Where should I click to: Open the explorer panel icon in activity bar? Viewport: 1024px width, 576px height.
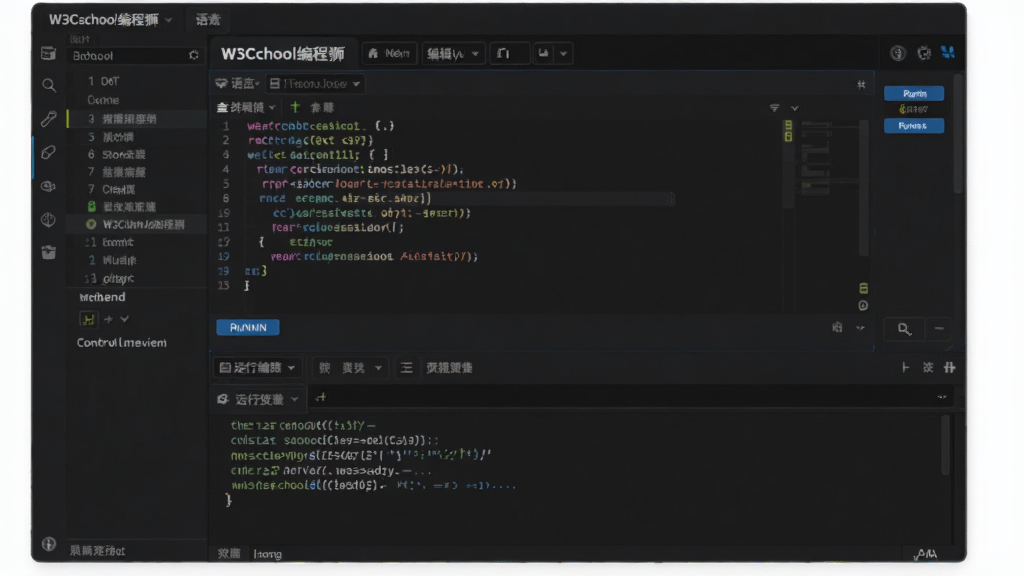coord(48,53)
